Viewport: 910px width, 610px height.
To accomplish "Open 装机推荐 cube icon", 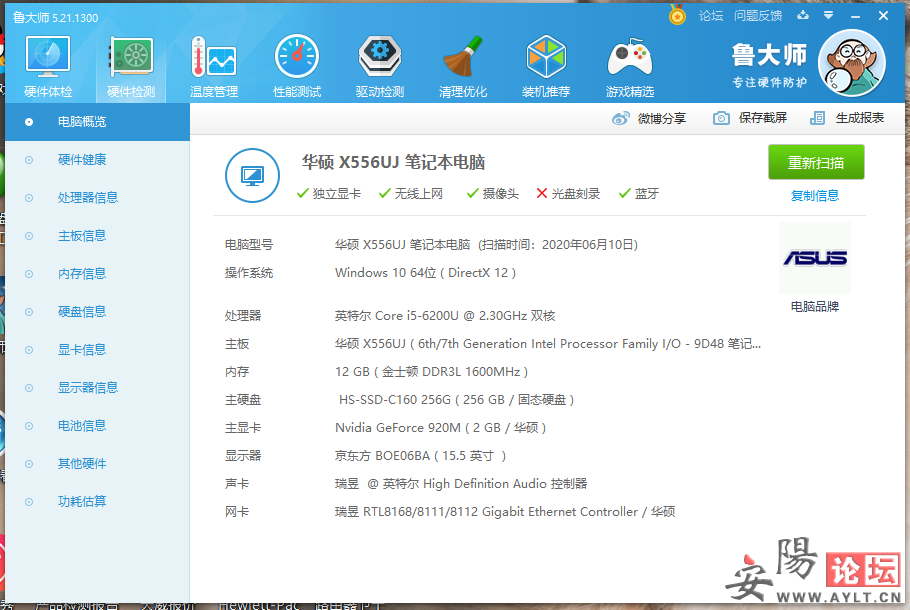I will coord(546,66).
